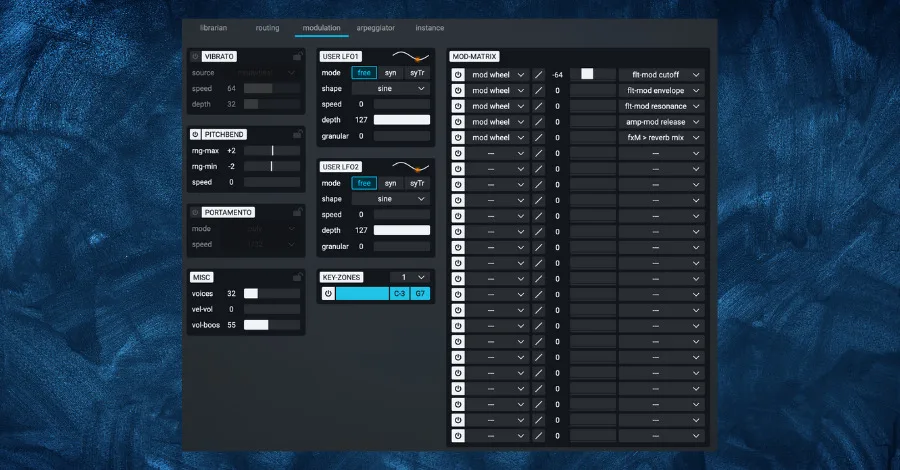This screenshot has height=470, width=900.
Task: Click the Pitchbend rng-min slider
Action: [x=272, y=166]
